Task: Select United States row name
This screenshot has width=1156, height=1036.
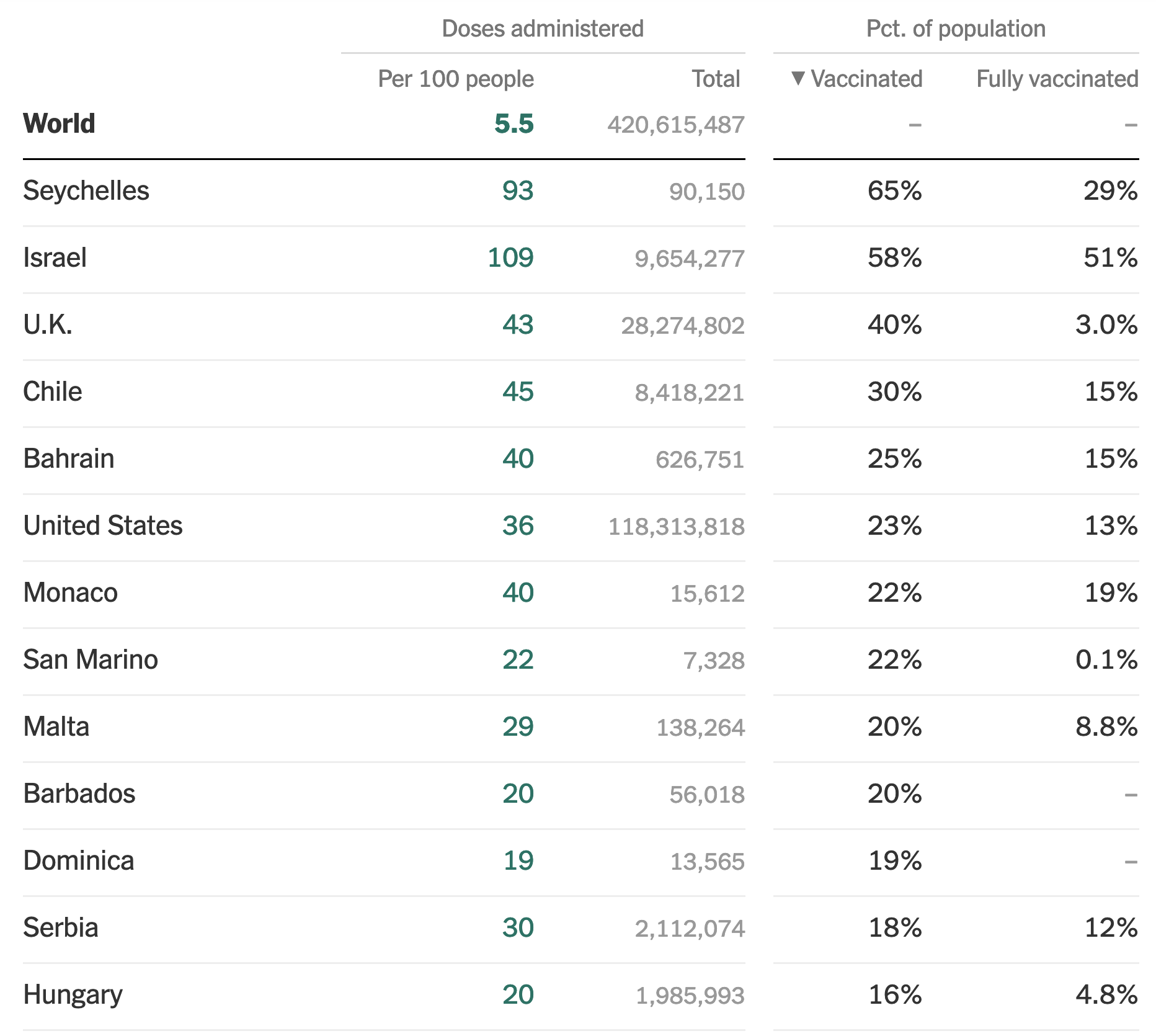Action: coord(103,525)
